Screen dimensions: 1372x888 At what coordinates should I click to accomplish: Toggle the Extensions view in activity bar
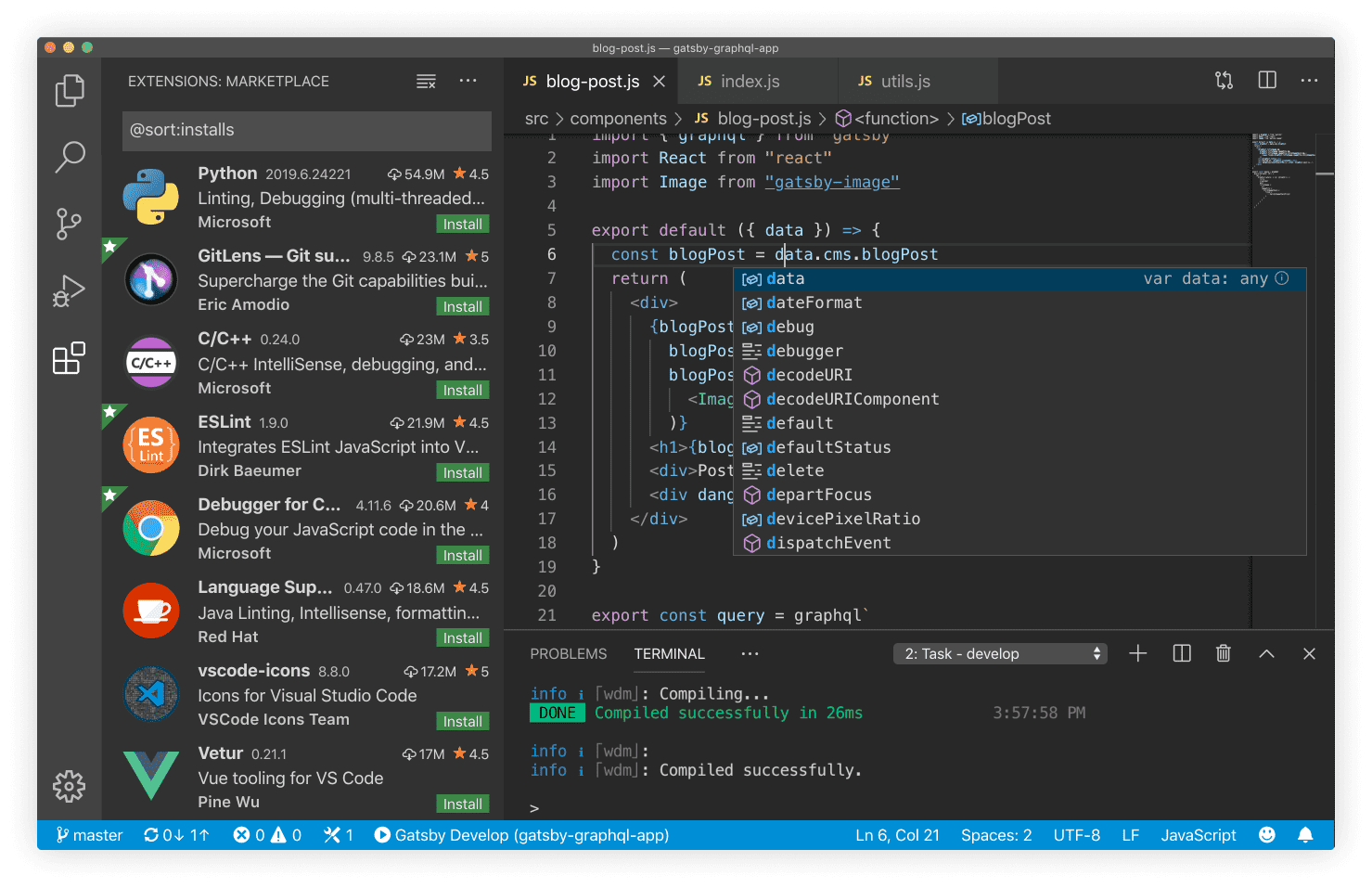[x=69, y=358]
